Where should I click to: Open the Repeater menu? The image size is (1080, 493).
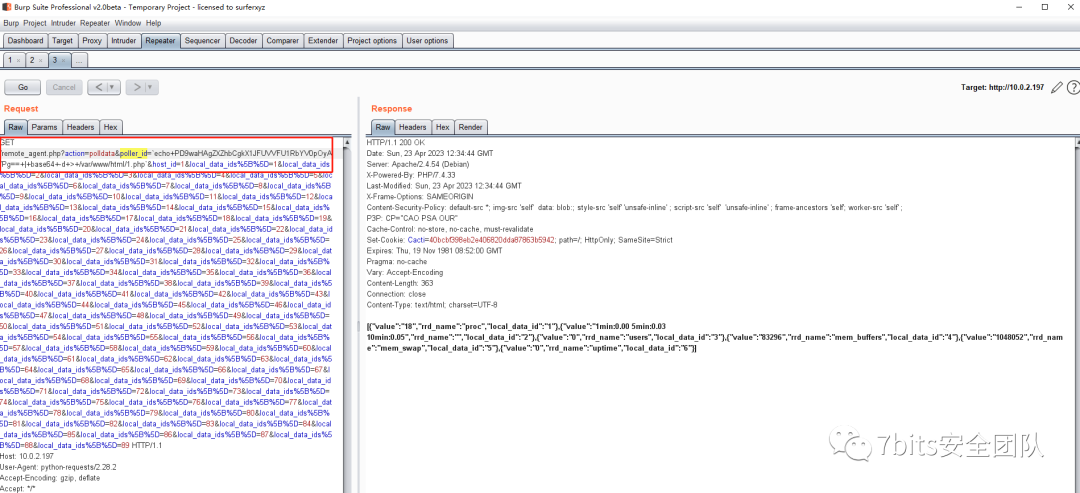point(95,23)
